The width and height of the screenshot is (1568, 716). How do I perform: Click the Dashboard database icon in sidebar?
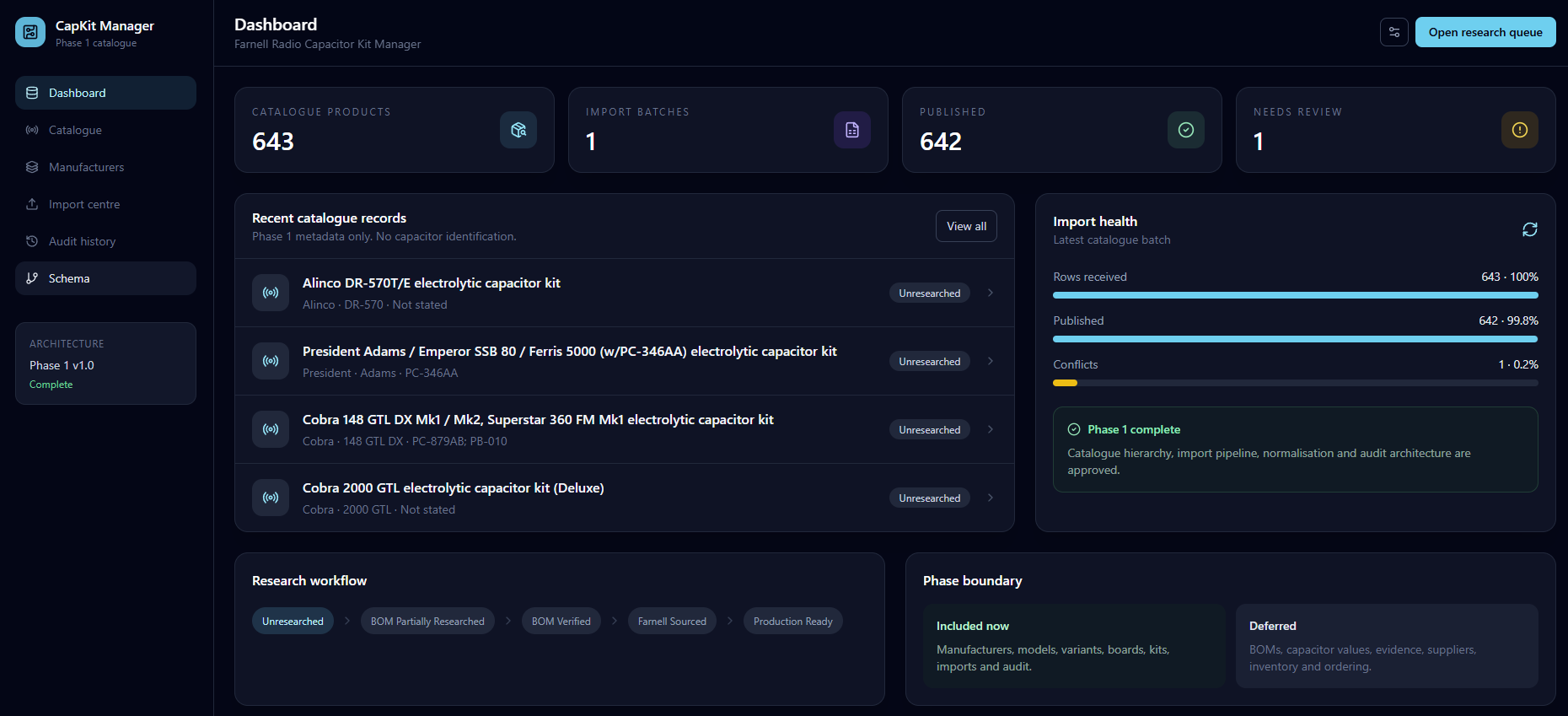pyautogui.click(x=32, y=93)
